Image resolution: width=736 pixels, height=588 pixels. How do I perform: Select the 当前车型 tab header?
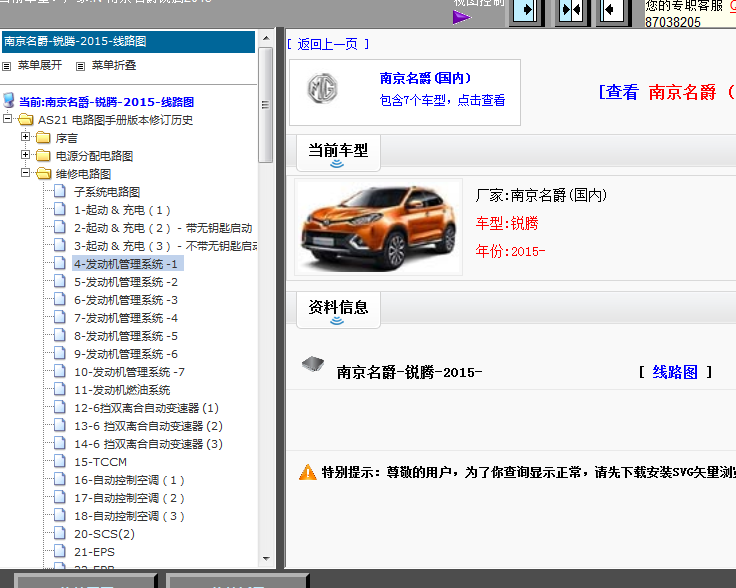[338, 153]
